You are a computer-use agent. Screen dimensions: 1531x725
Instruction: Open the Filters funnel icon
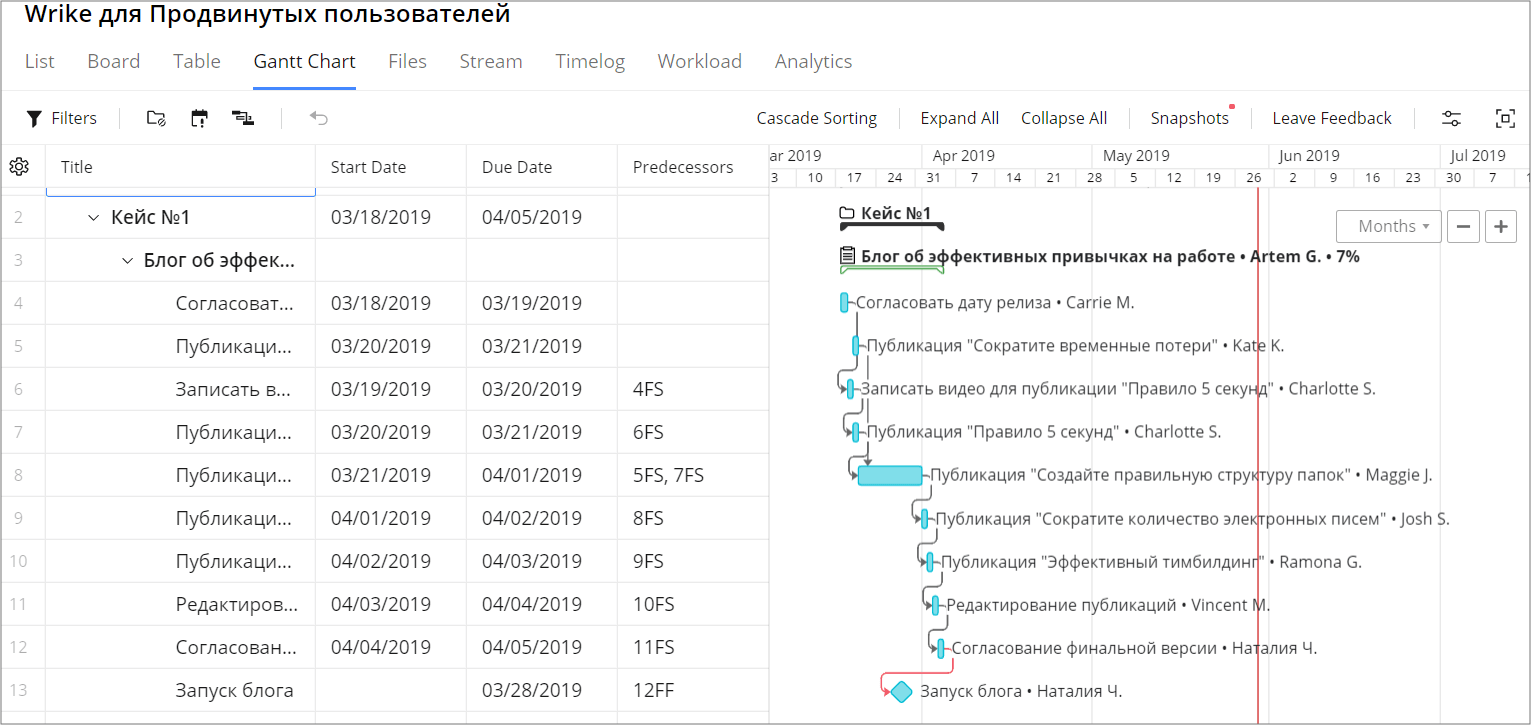[x=34, y=118]
